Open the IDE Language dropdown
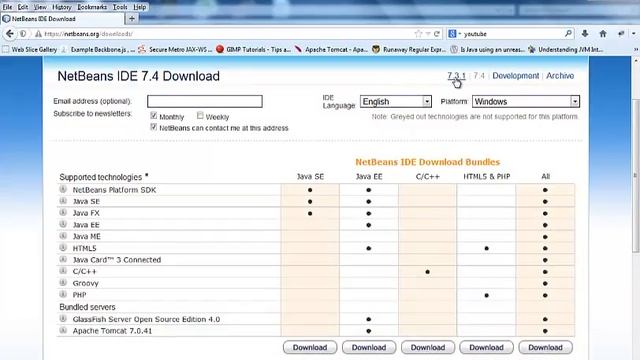Screen dimensions: 640x360 [396, 101]
